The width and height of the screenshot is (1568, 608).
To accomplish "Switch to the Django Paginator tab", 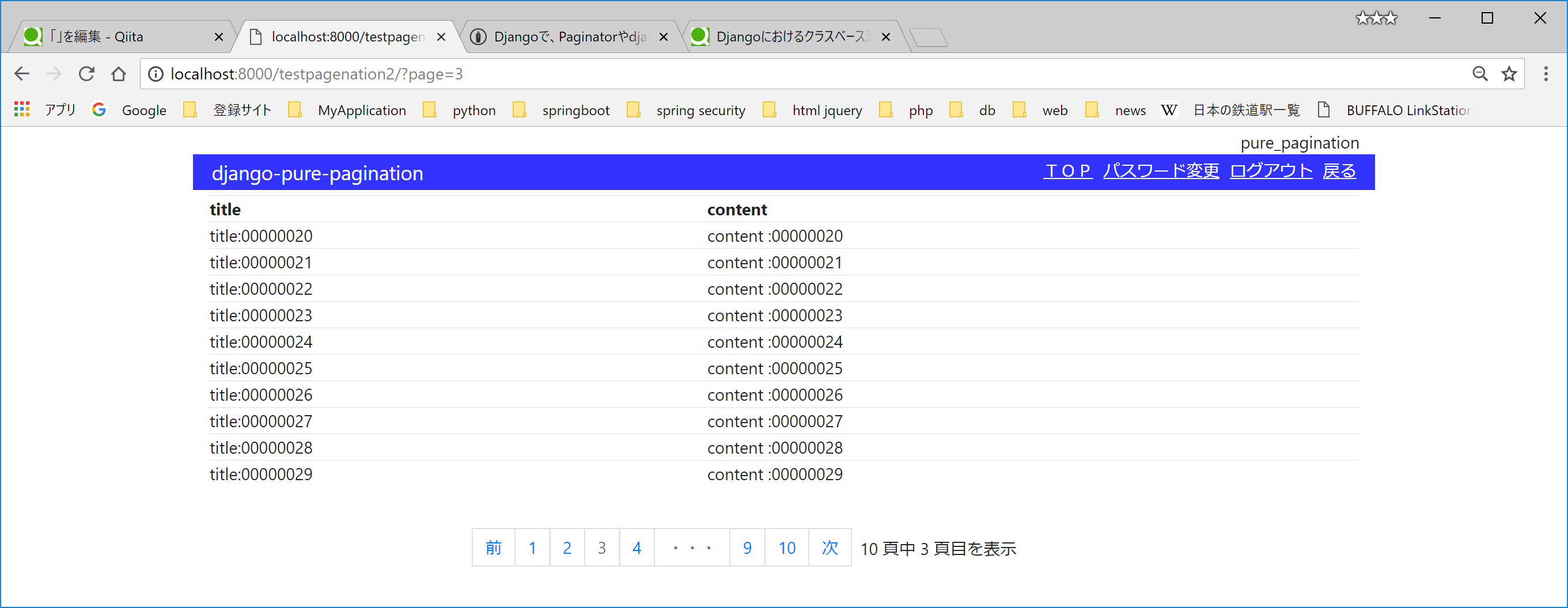I will 566,36.
